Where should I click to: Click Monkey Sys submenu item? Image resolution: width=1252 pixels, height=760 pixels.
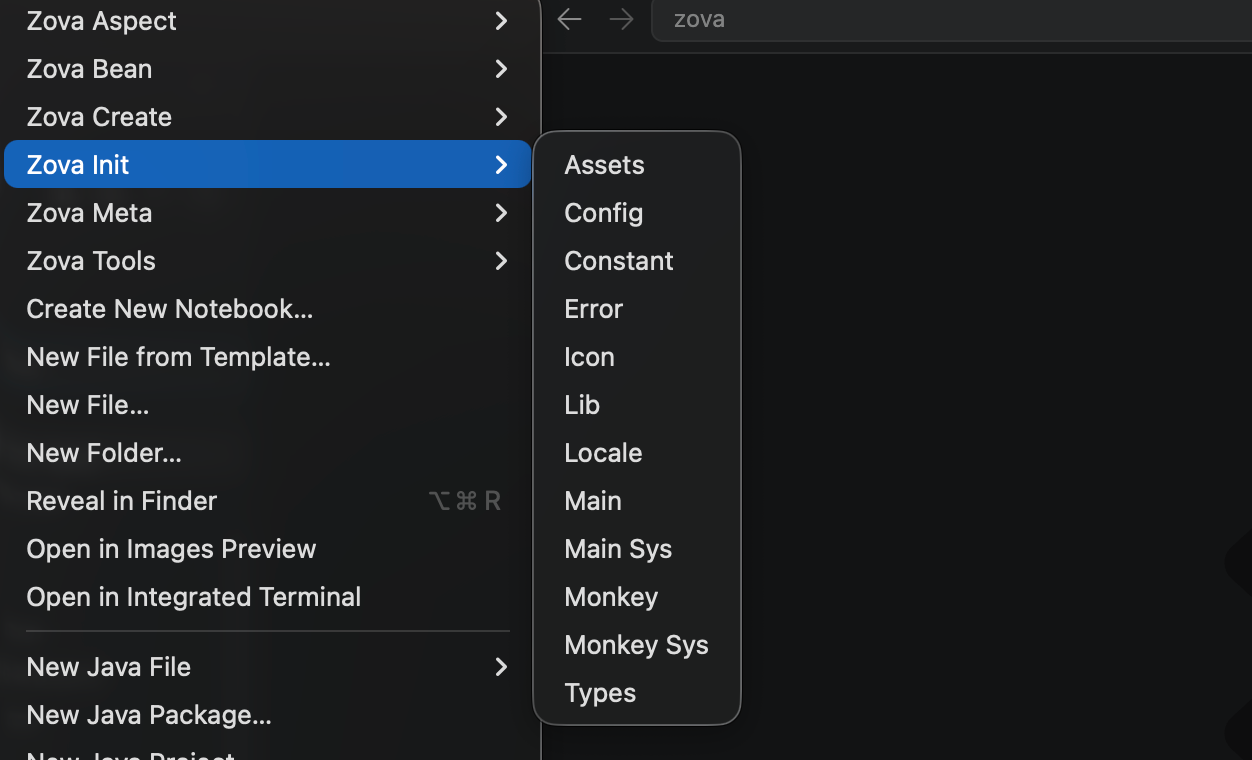[x=636, y=645]
